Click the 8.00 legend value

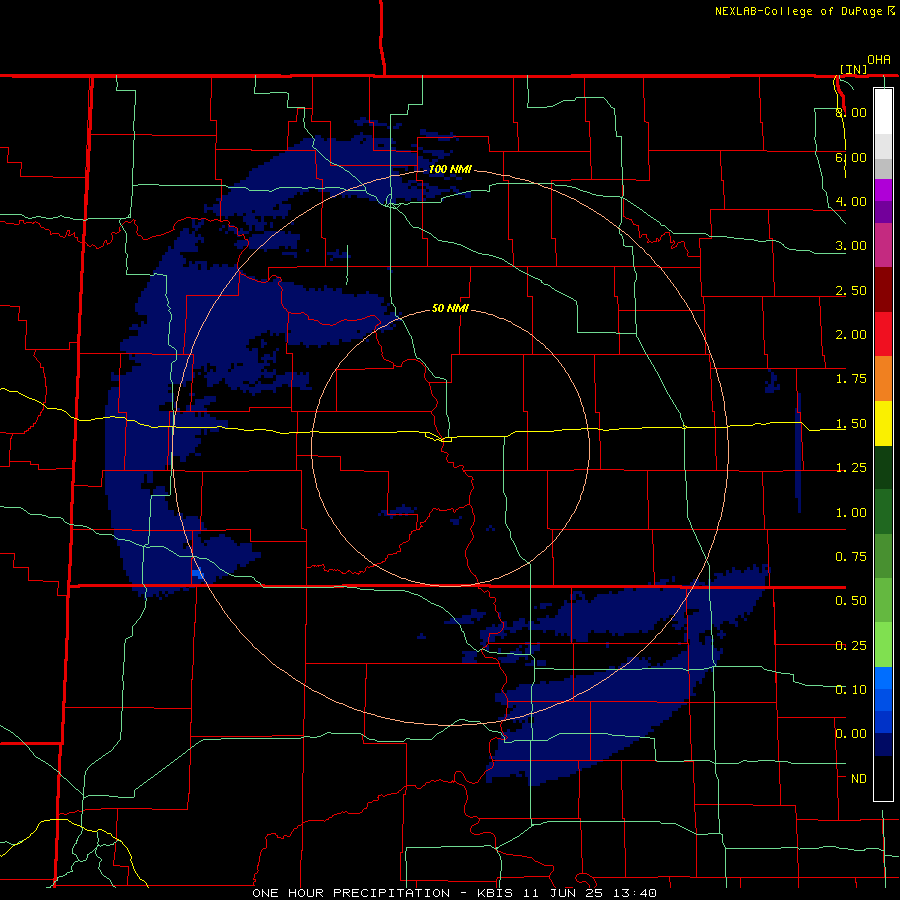(851, 112)
